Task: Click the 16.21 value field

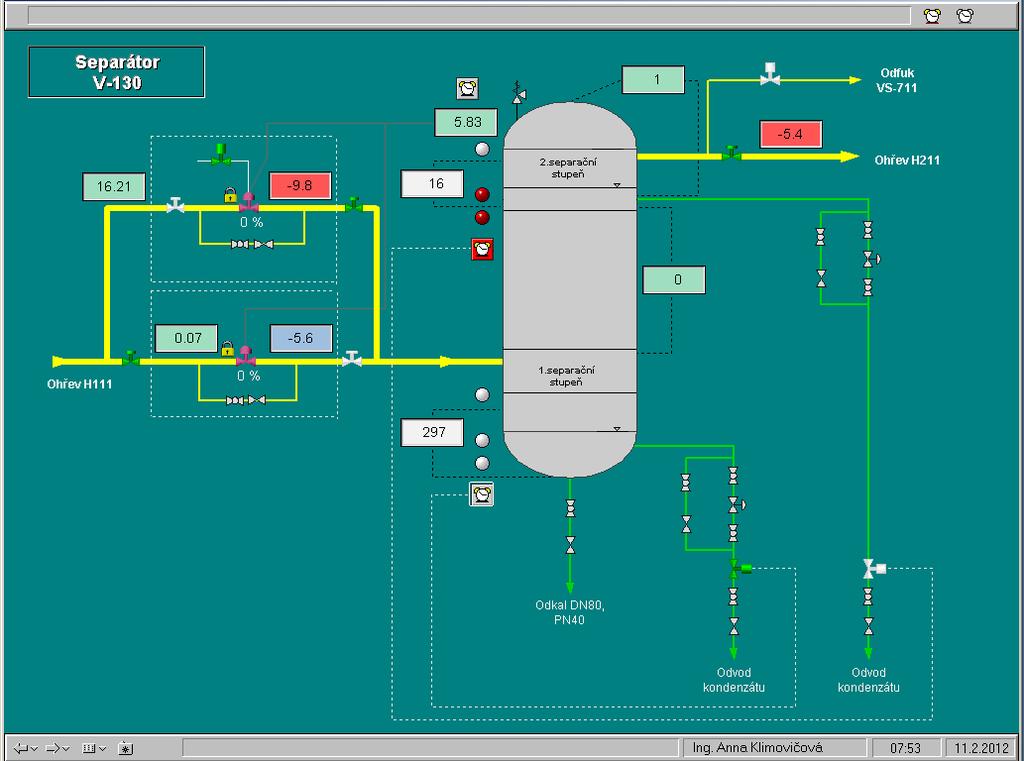Action: (x=114, y=187)
